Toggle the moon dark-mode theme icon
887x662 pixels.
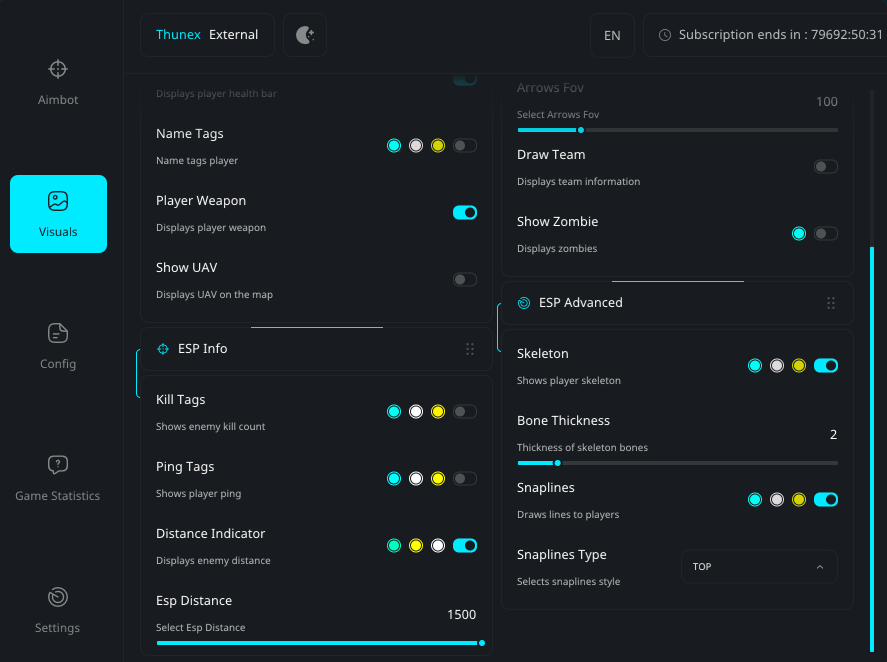tap(305, 35)
